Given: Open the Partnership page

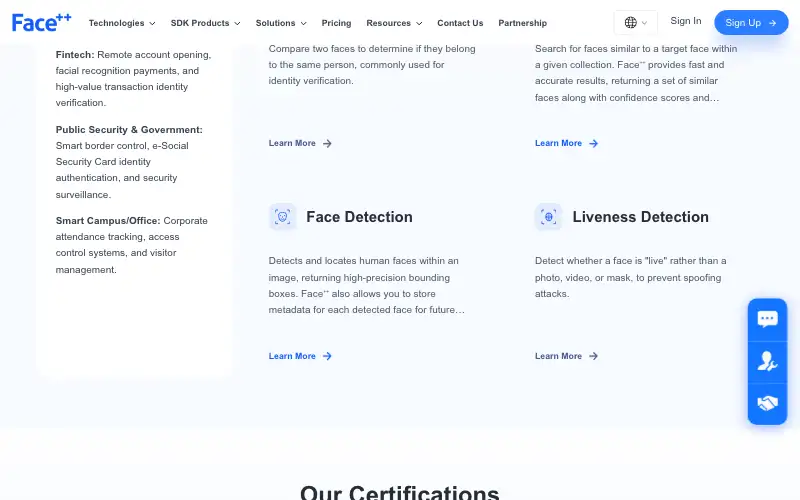Looking at the screenshot, I should [522, 23].
